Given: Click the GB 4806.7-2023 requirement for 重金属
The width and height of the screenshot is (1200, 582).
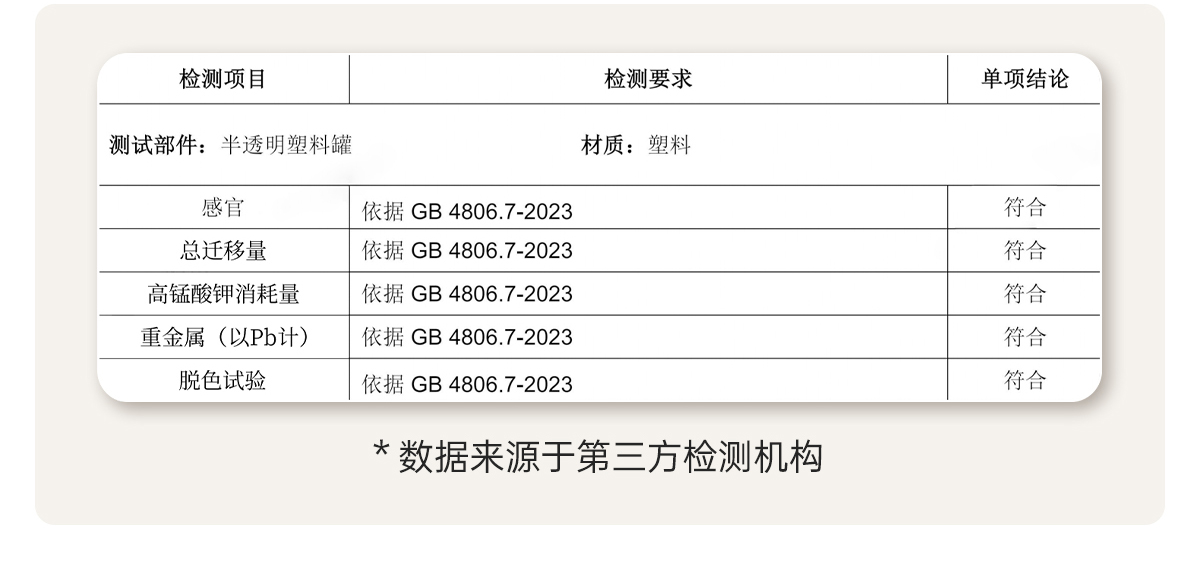Looking at the screenshot, I should (x=467, y=338).
